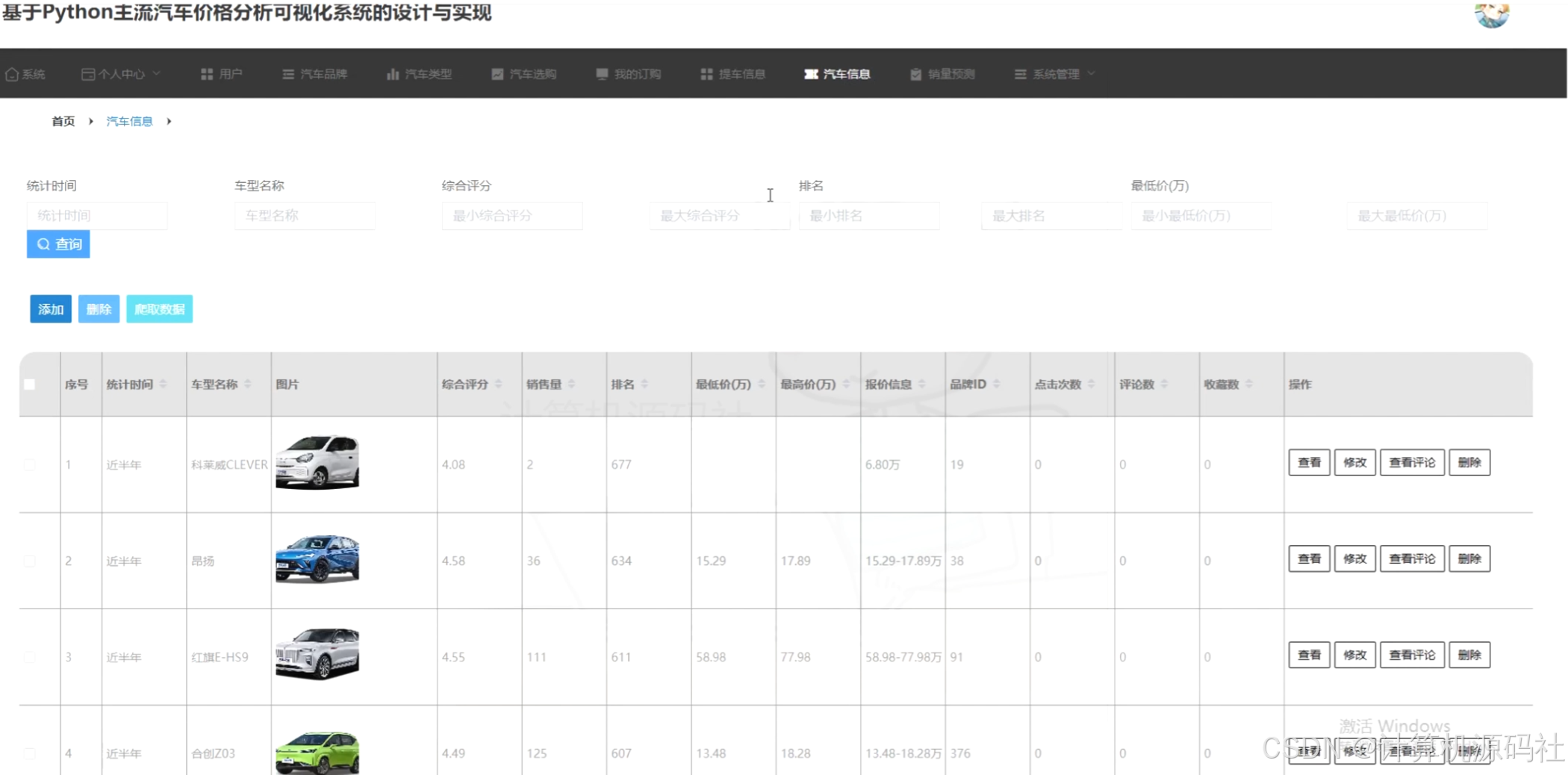Check the row checkbox for 科莱威CLEVER
The image size is (1568, 775).
(x=30, y=464)
